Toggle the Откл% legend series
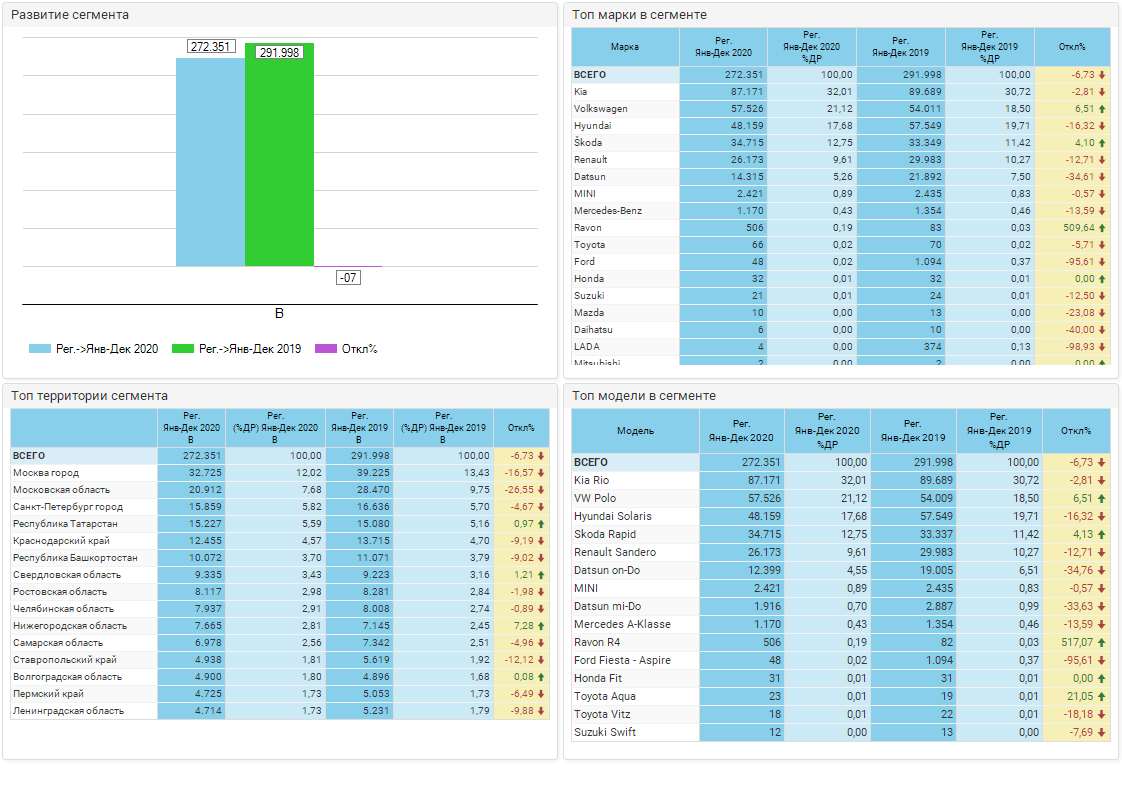 (346, 349)
